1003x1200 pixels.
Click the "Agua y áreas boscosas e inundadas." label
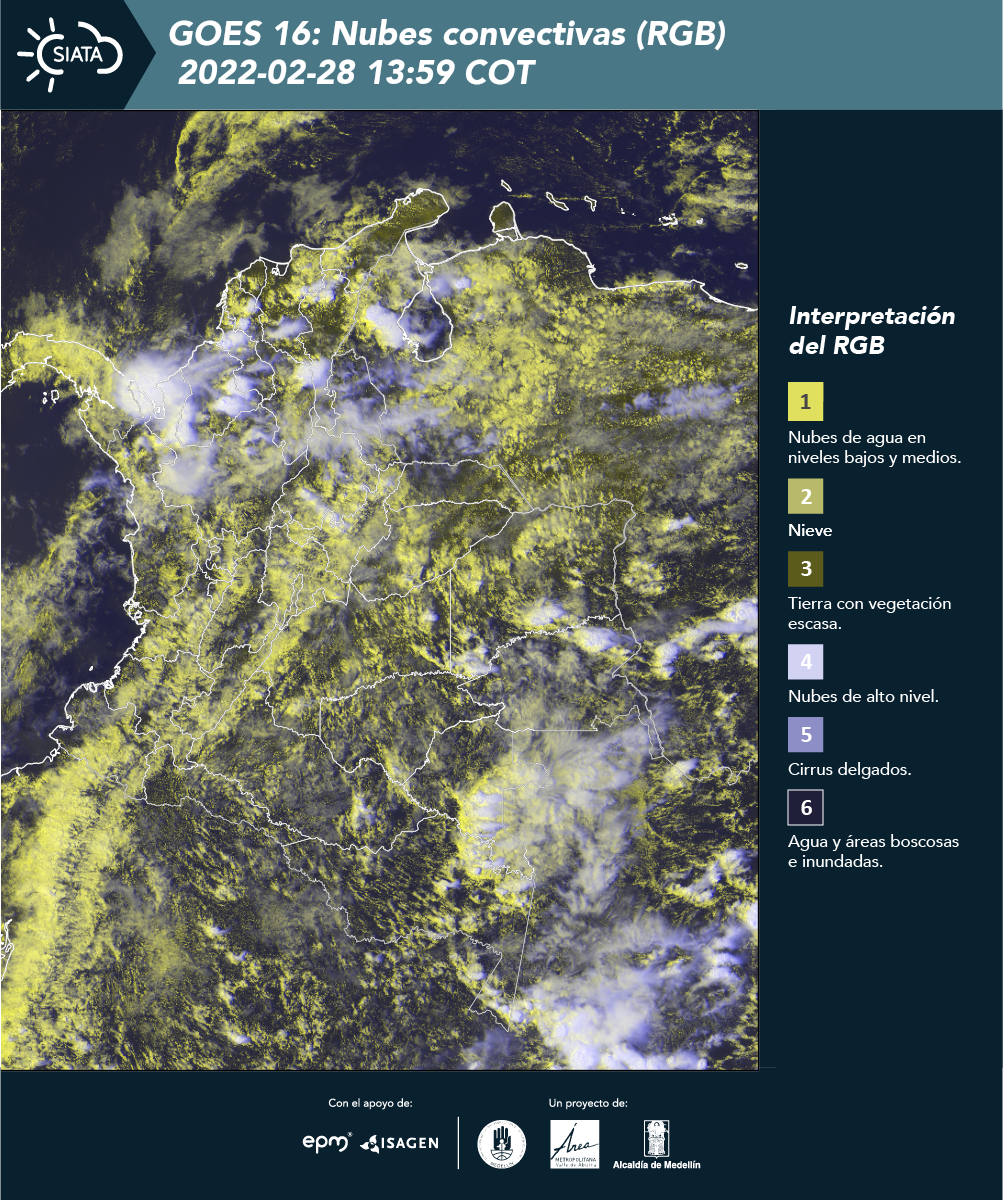tap(874, 851)
